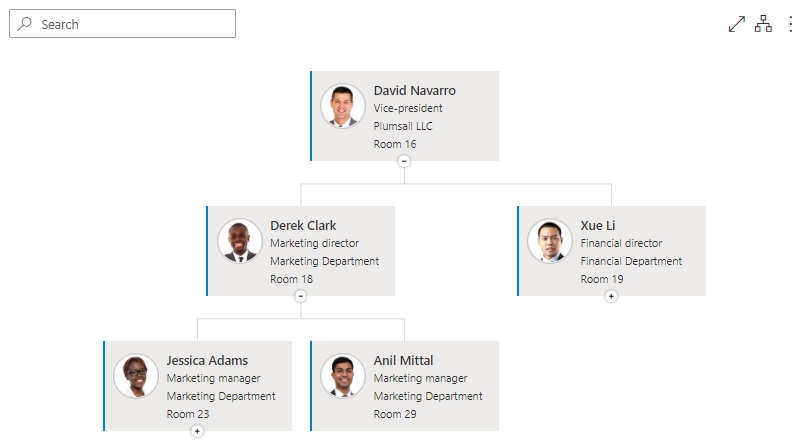
Task: Click the magnifier icon in search box
Action: (24, 24)
